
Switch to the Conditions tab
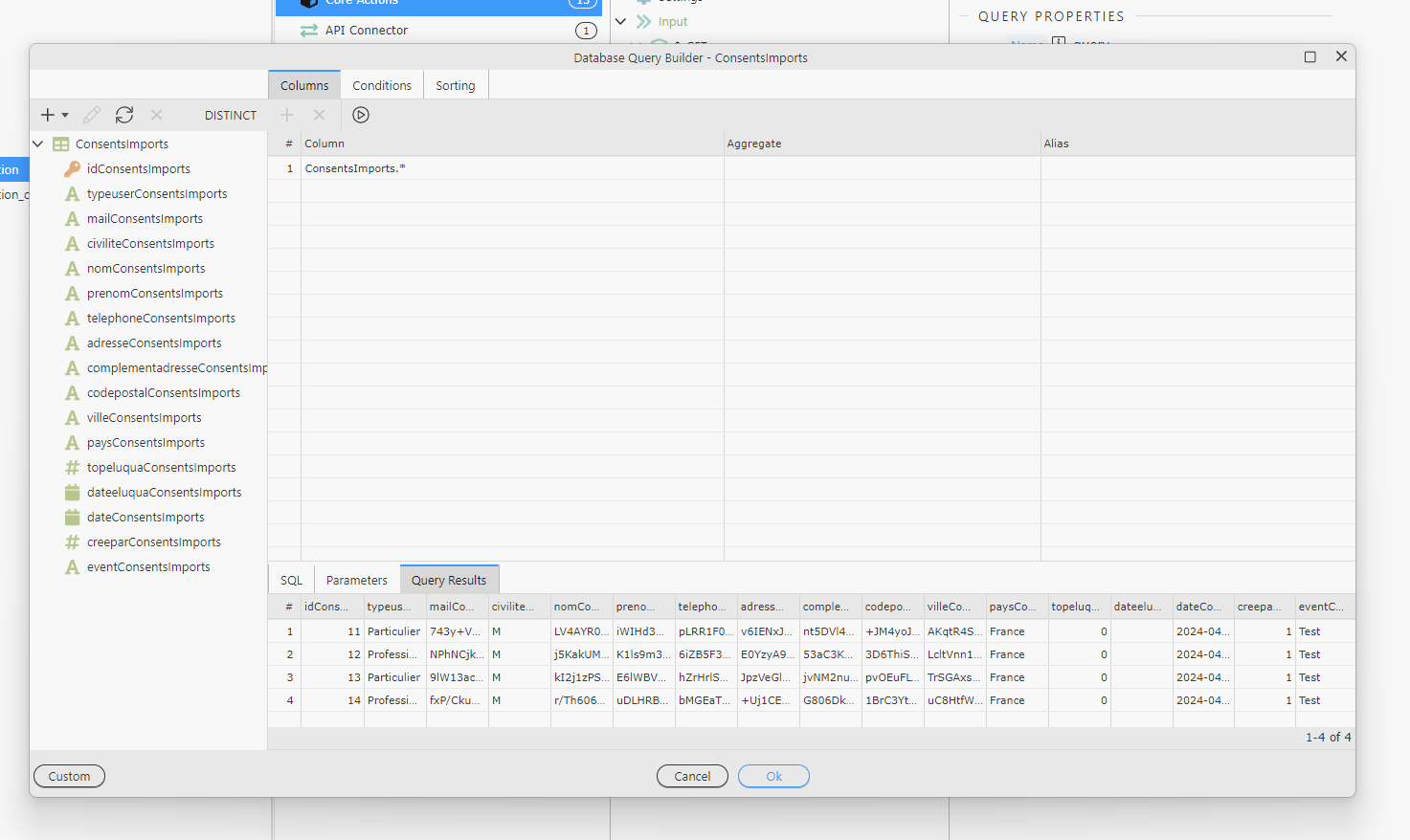(382, 86)
